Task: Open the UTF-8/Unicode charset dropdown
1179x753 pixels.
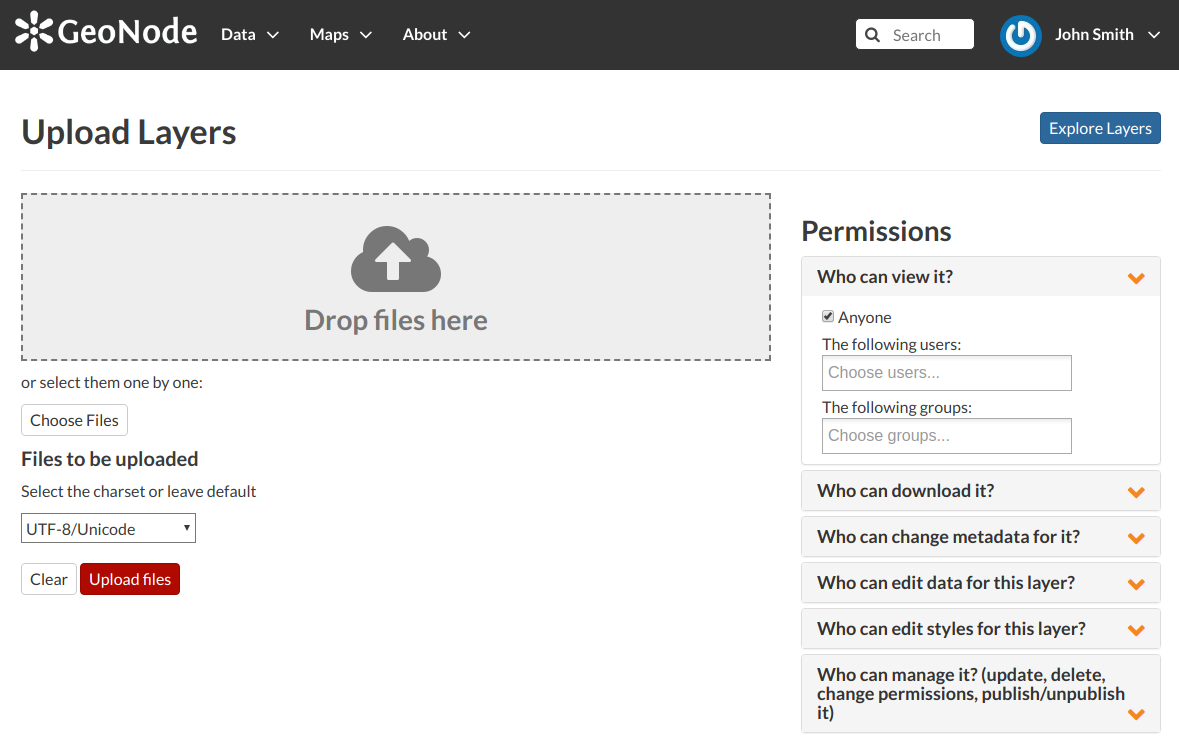Action: (108, 529)
